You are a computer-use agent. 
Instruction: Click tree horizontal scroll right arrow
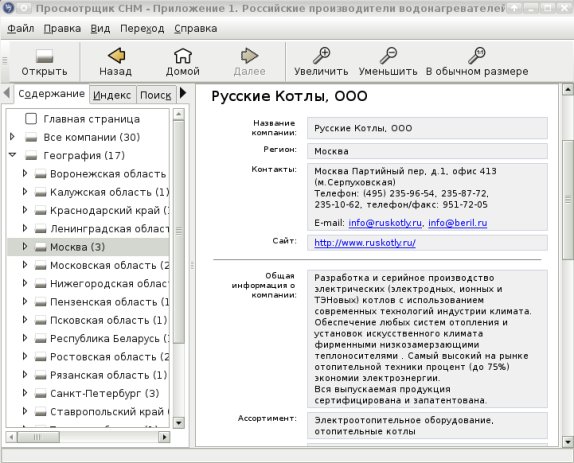[164, 437]
